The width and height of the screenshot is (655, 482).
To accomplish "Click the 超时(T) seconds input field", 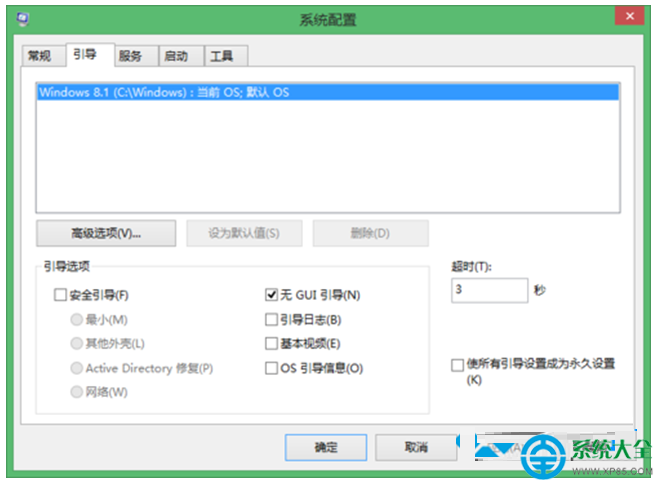I will (489, 290).
